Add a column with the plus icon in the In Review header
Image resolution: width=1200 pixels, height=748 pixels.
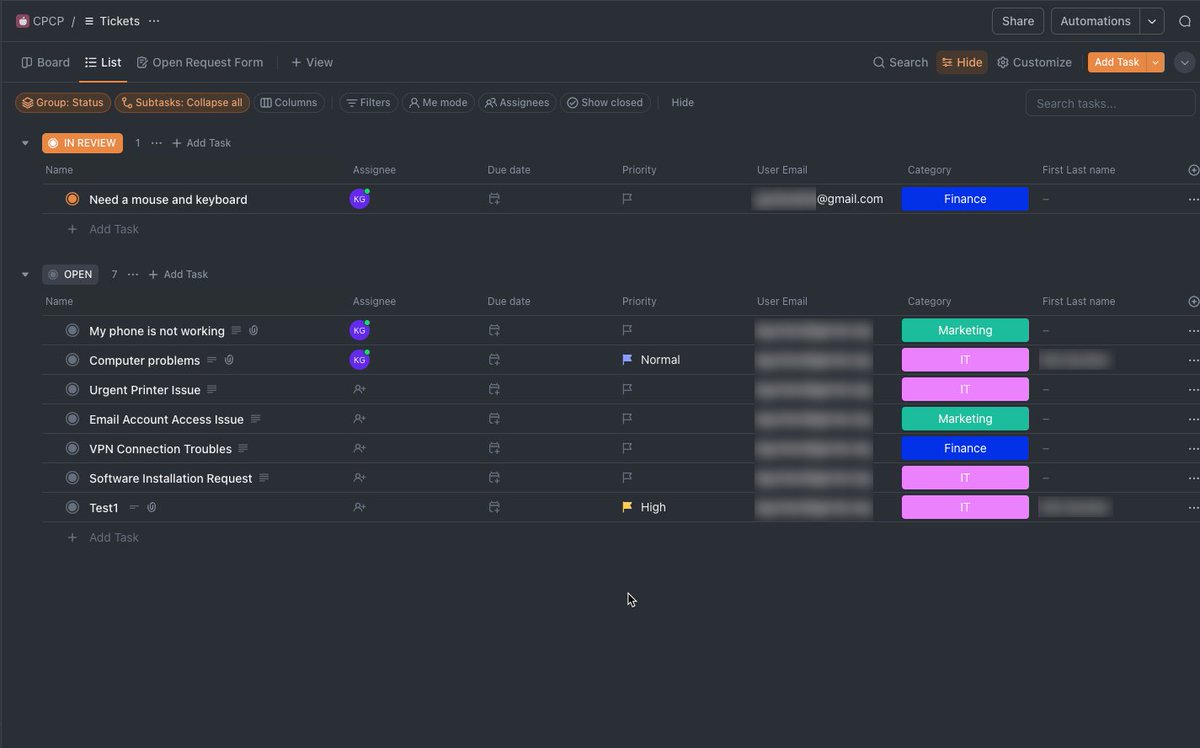click(x=1193, y=170)
